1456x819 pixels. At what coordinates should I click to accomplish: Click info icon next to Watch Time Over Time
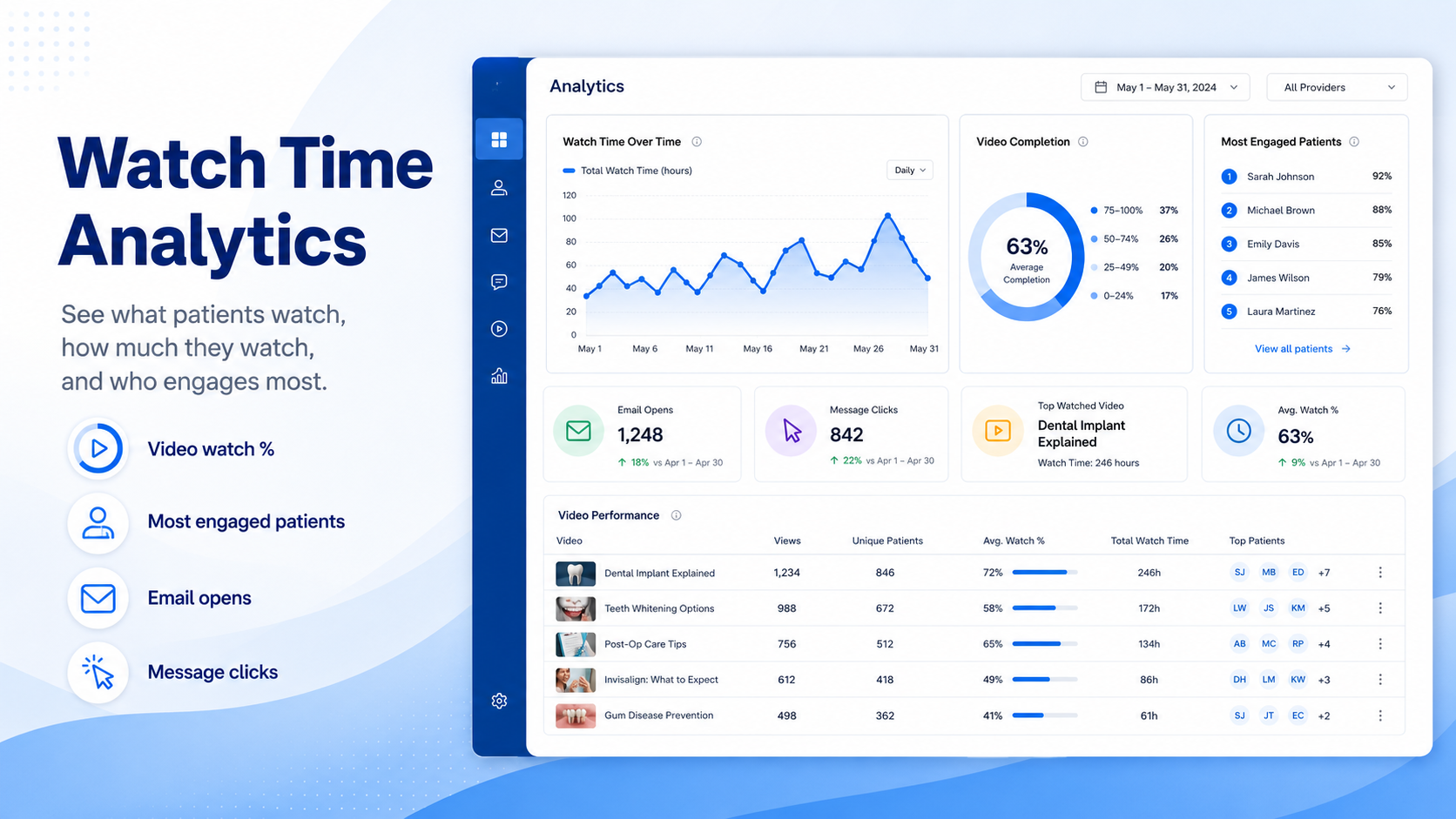coord(697,142)
